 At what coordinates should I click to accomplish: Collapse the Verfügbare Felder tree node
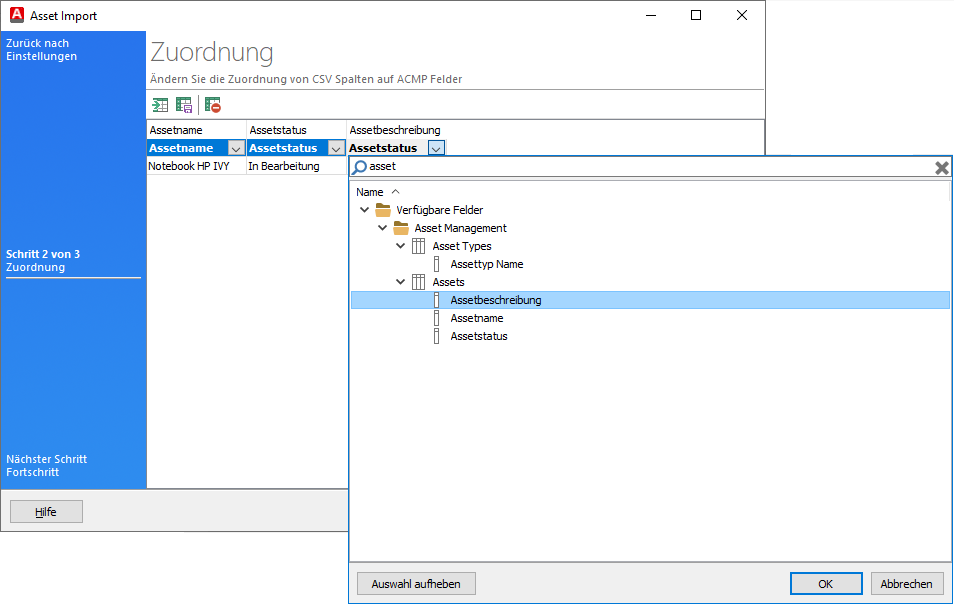[x=364, y=210]
